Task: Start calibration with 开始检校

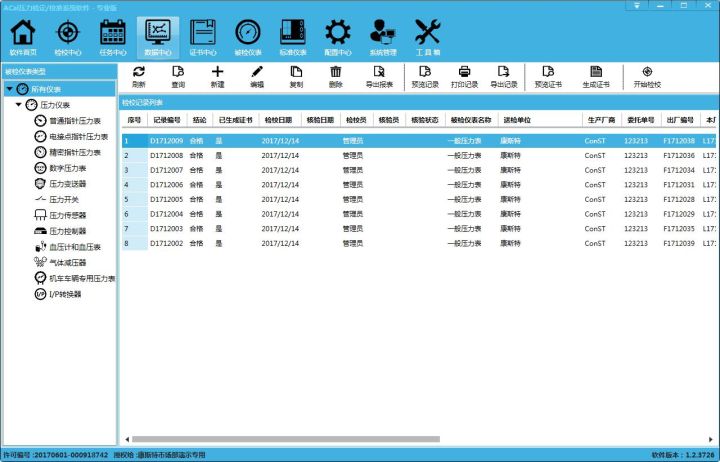Action: 647,76
